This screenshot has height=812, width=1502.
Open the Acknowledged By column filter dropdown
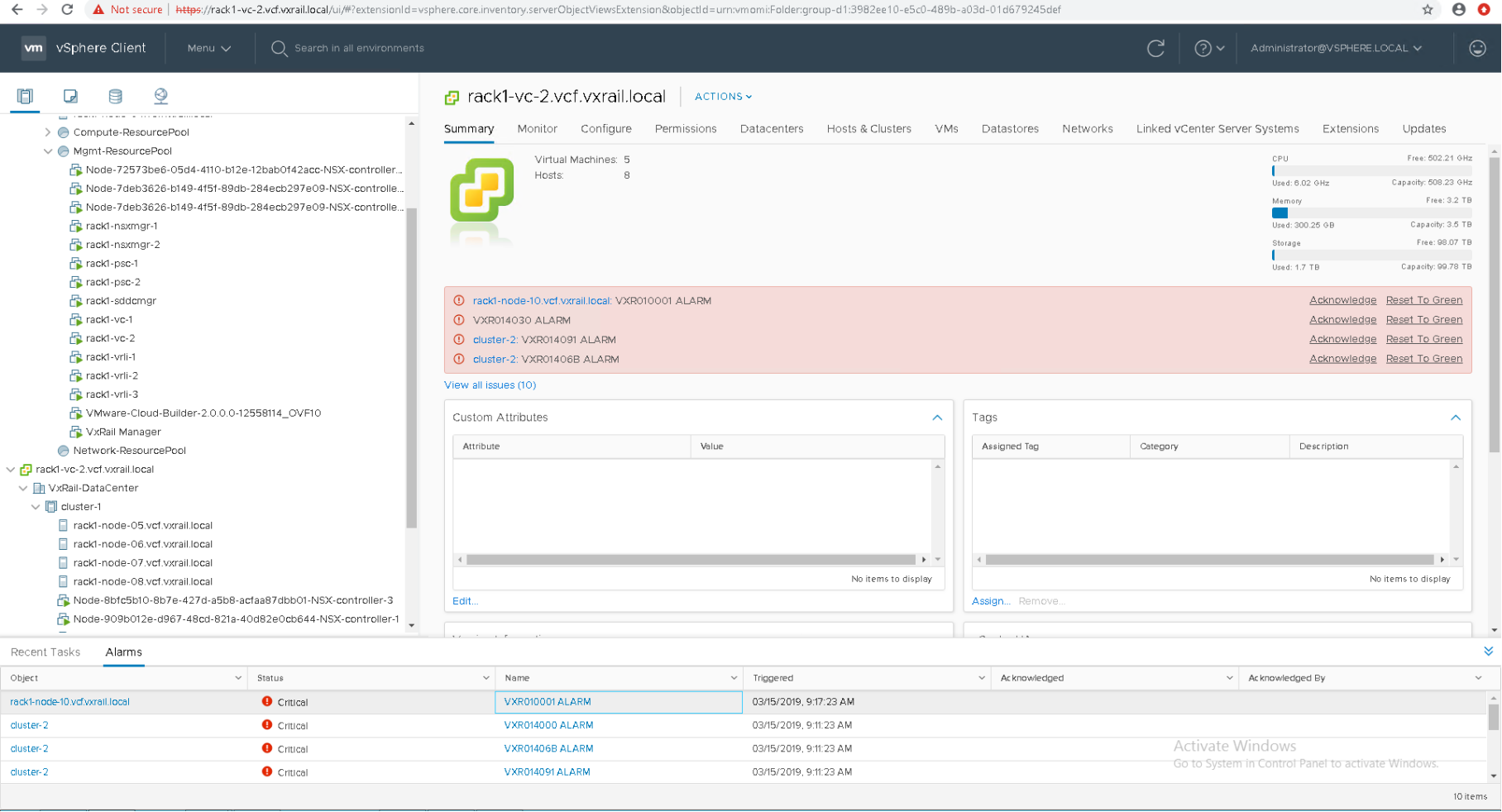(1478, 678)
